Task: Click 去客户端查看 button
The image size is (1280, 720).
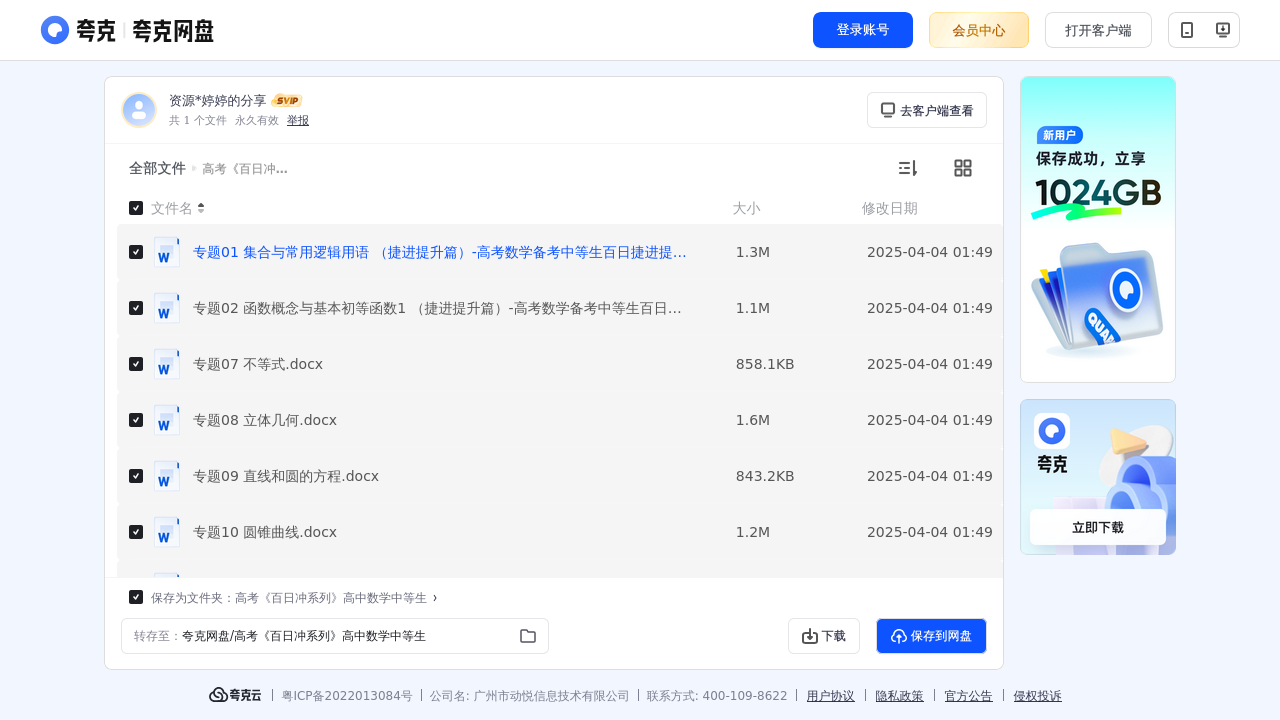Action: [x=927, y=110]
